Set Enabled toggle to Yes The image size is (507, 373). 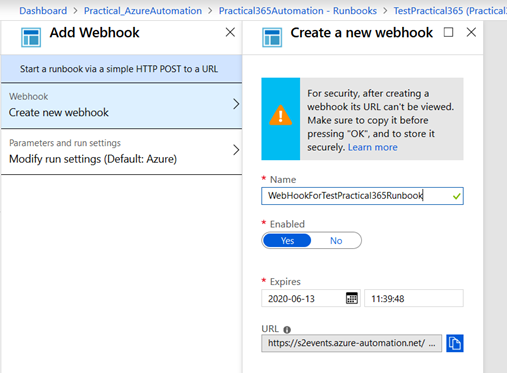(x=287, y=241)
